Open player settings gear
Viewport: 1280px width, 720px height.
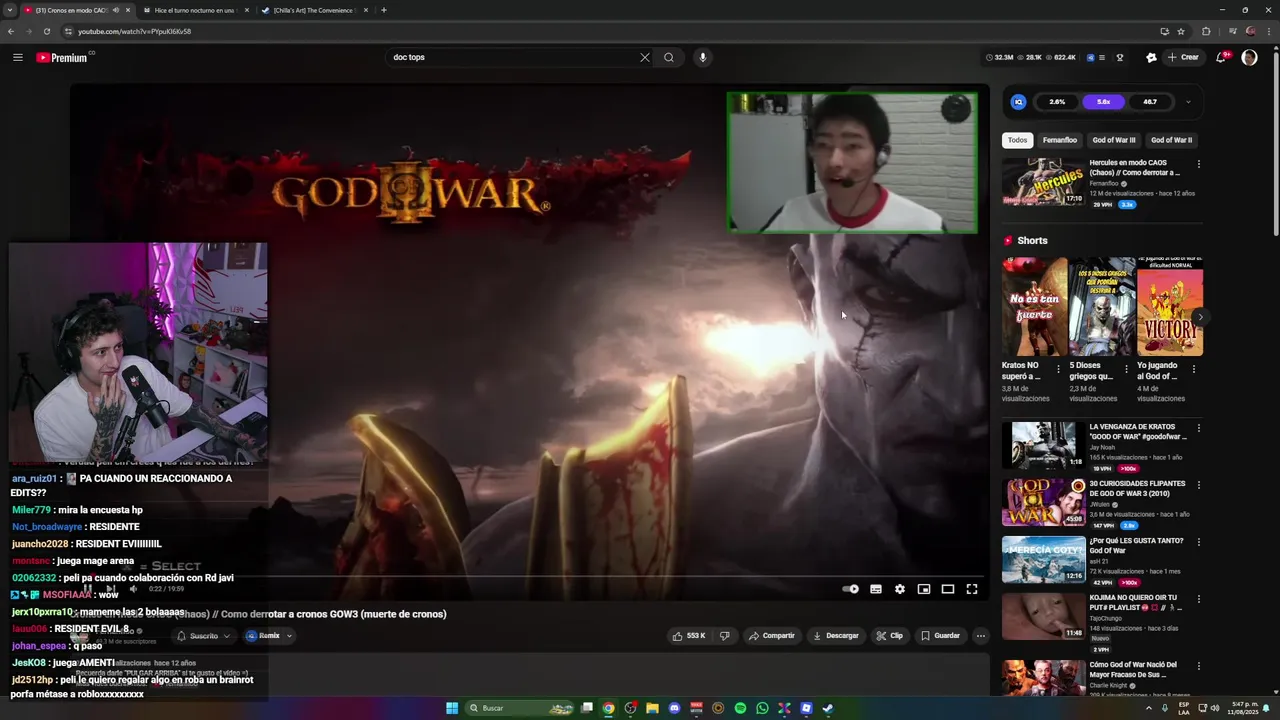(x=900, y=589)
